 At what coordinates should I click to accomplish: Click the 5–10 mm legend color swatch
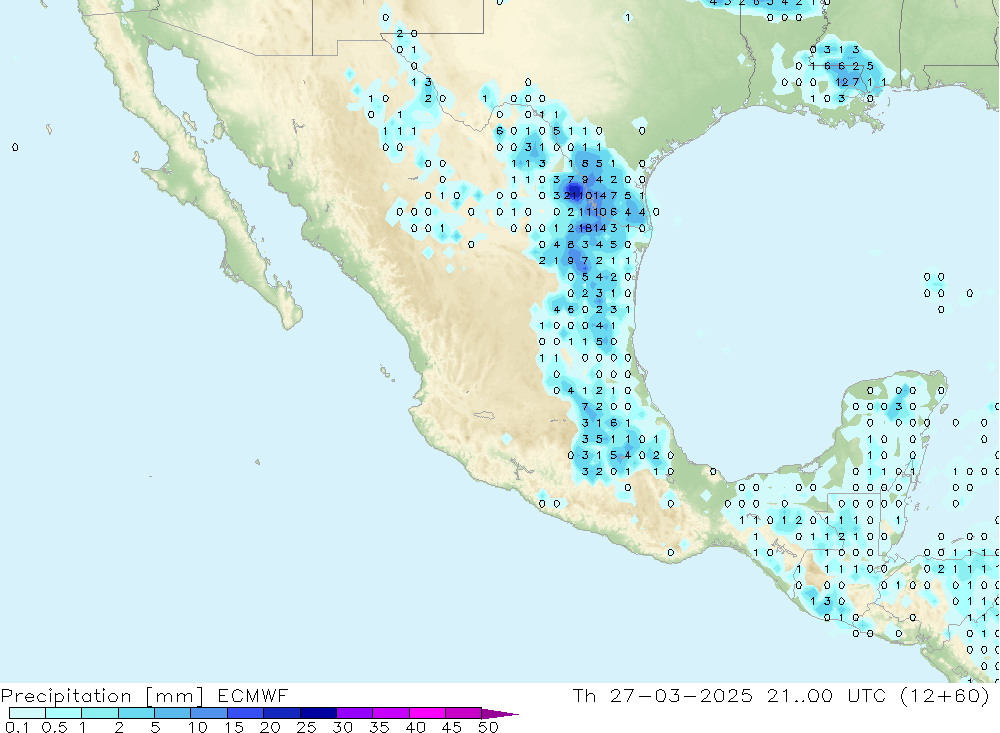[x=173, y=713]
